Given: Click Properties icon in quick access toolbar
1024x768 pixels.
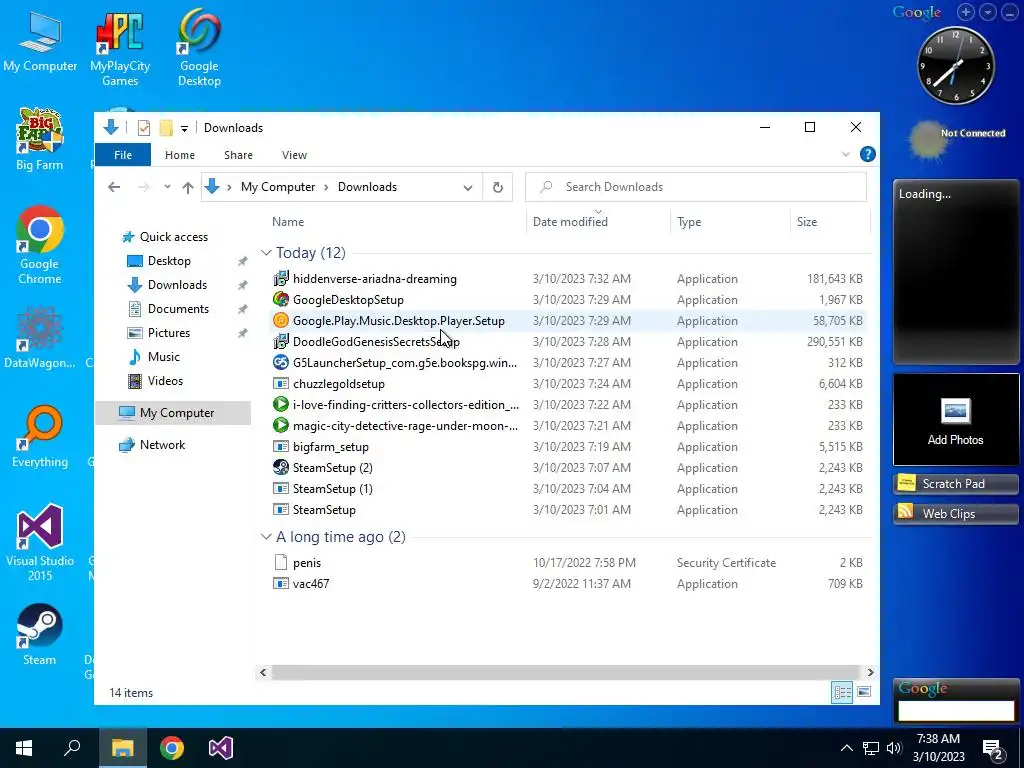Looking at the screenshot, I should pyautogui.click(x=144, y=128).
